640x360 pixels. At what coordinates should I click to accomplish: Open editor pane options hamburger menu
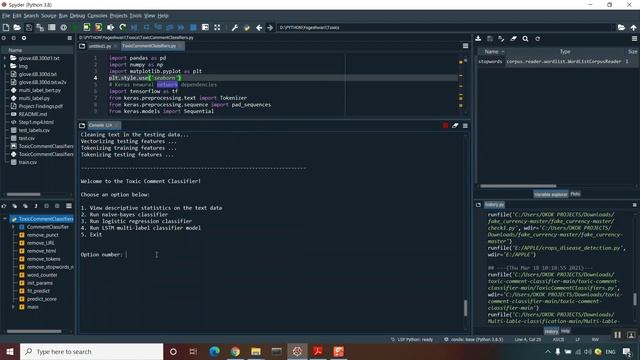pyautogui.click(x=465, y=46)
